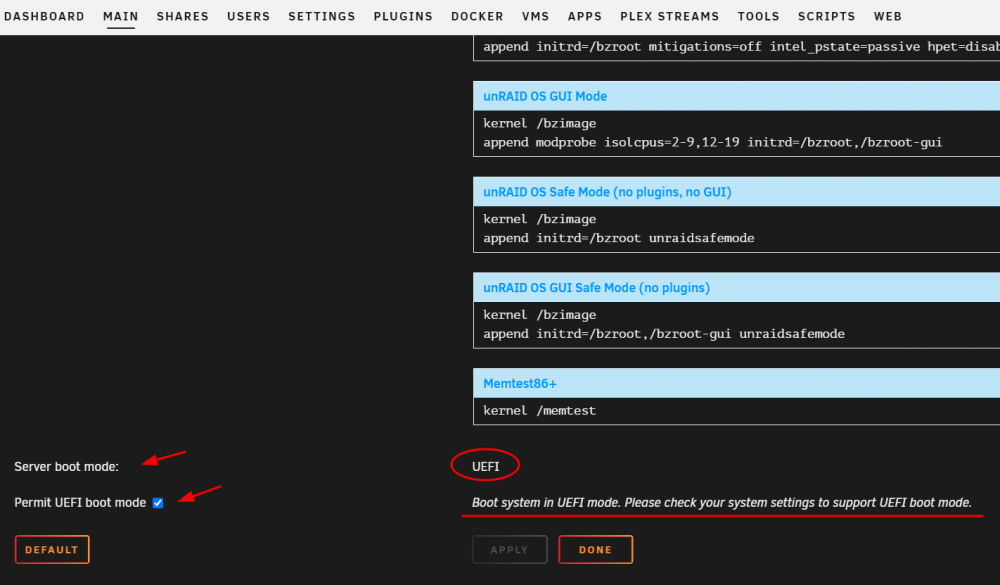1000x585 pixels.
Task: Edit text containing 'append initrd=/bzroot unraidsafemode'
Action: pos(737,229)
